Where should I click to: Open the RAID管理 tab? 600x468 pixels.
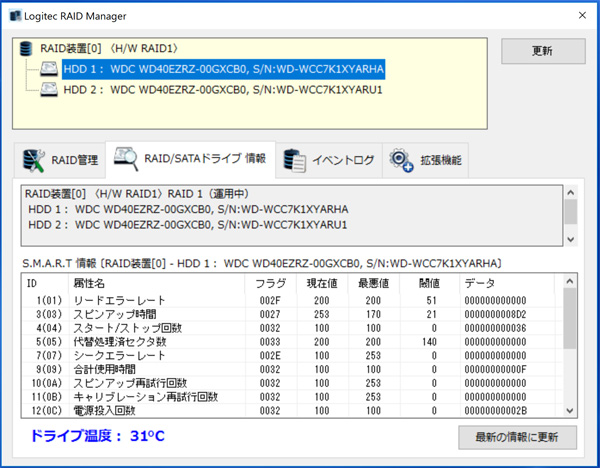(60, 160)
